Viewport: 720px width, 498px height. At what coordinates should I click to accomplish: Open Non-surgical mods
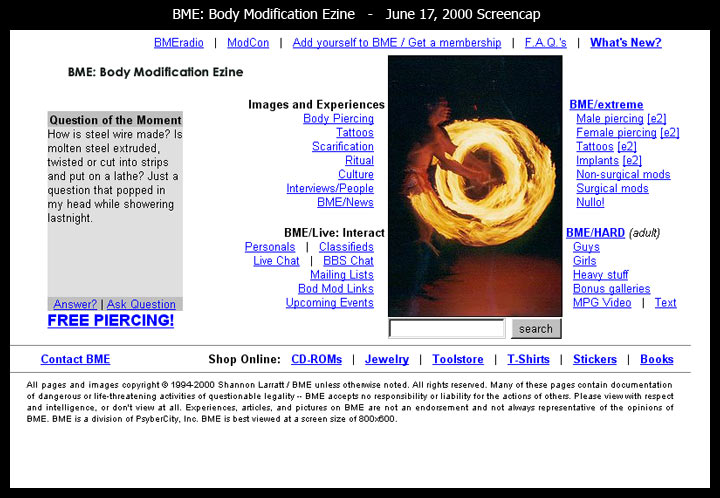623,174
